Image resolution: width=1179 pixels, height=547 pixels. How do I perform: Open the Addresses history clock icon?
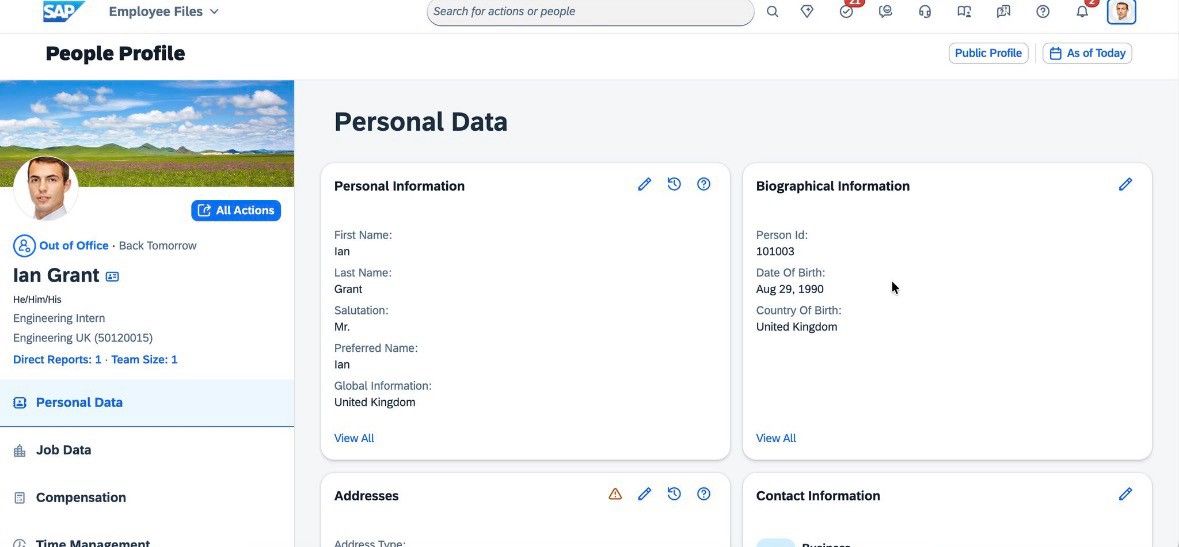674,494
